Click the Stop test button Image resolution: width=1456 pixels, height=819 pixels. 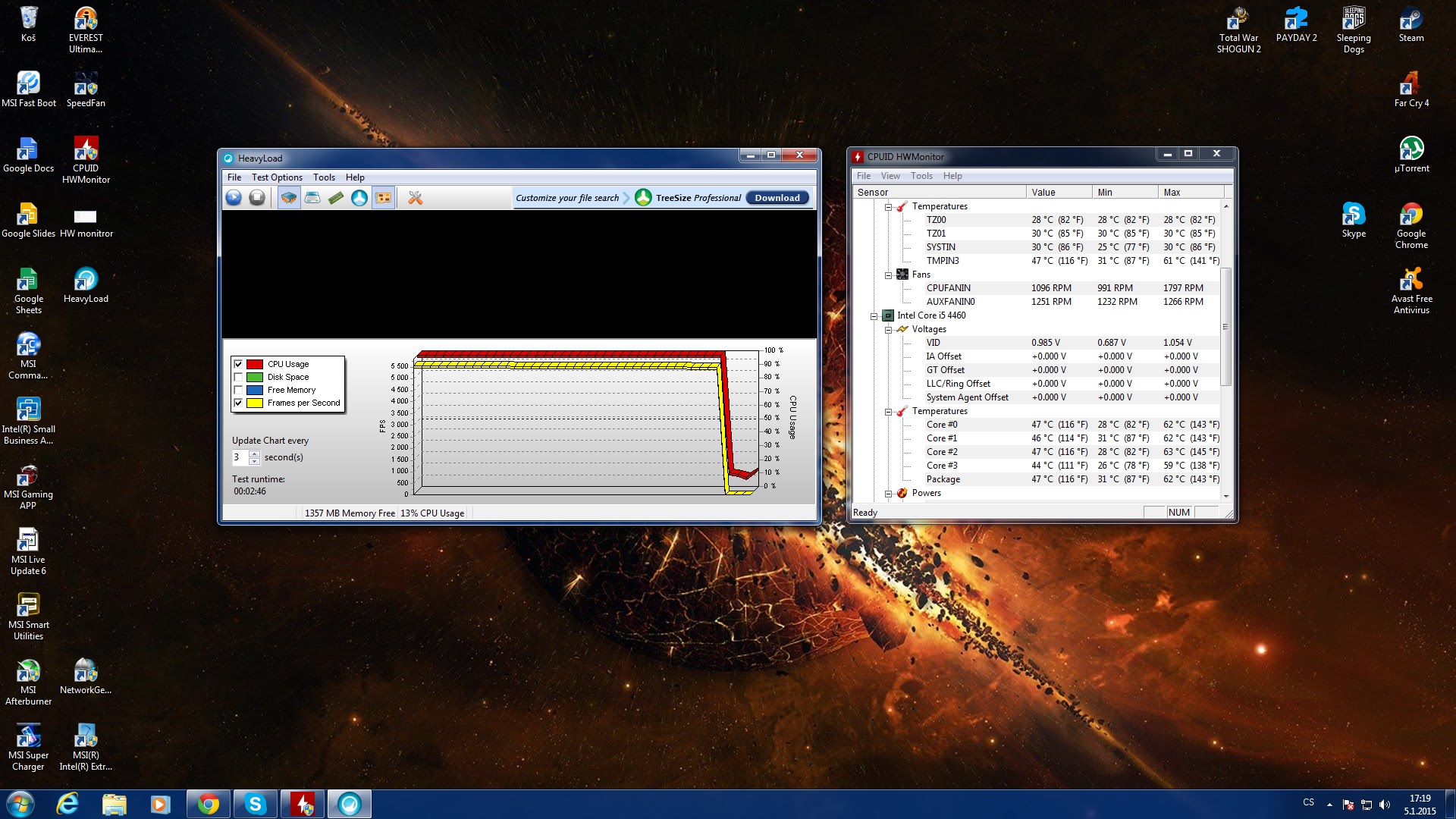[257, 198]
